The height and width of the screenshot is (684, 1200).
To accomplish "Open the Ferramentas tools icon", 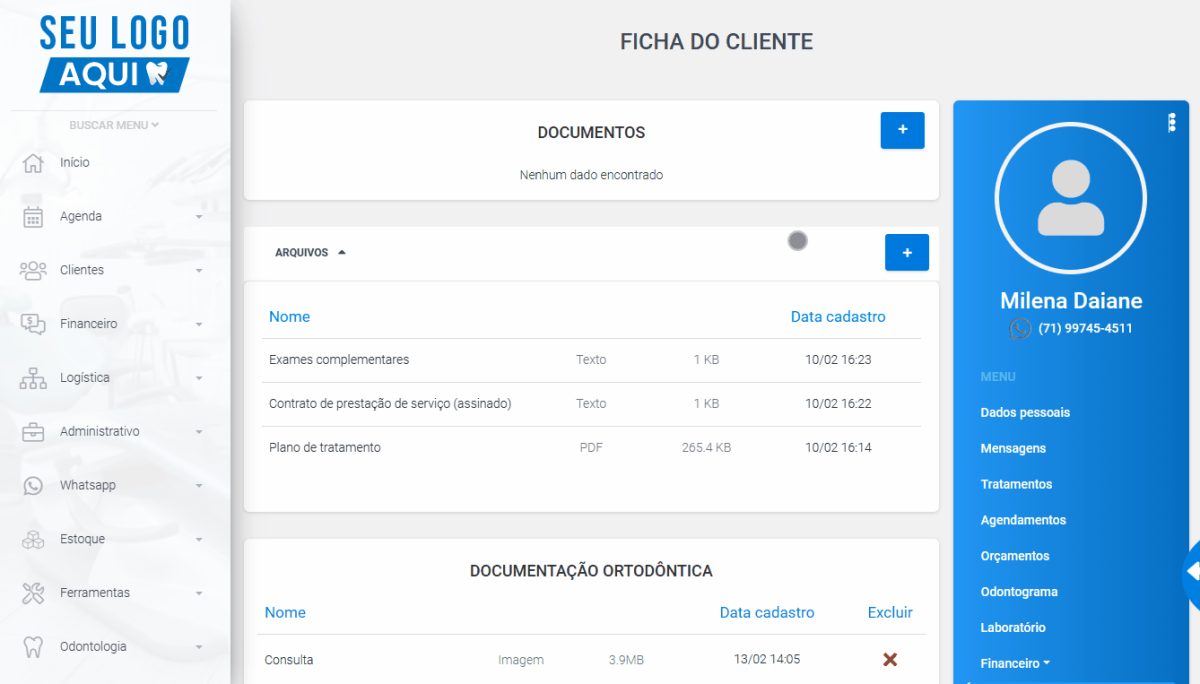I will [x=33, y=593].
